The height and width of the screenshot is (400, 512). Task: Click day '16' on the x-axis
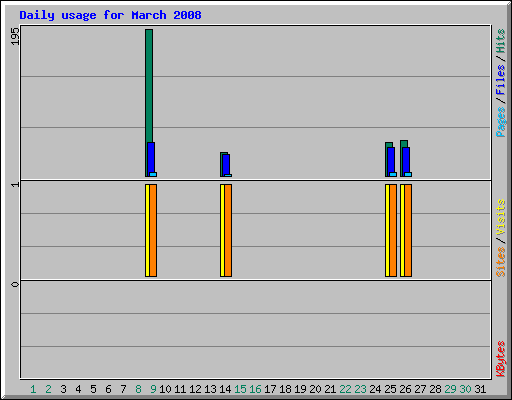[255, 389]
